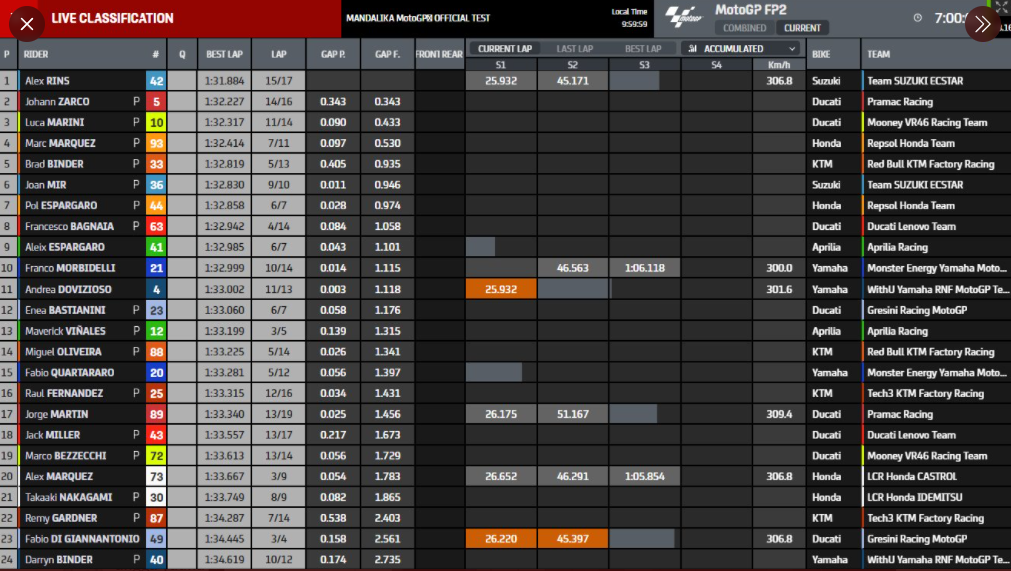Screen dimensions: 1011x571
Task: Click Jorge Martin's top speed 309.4
Action: (779, 414)
